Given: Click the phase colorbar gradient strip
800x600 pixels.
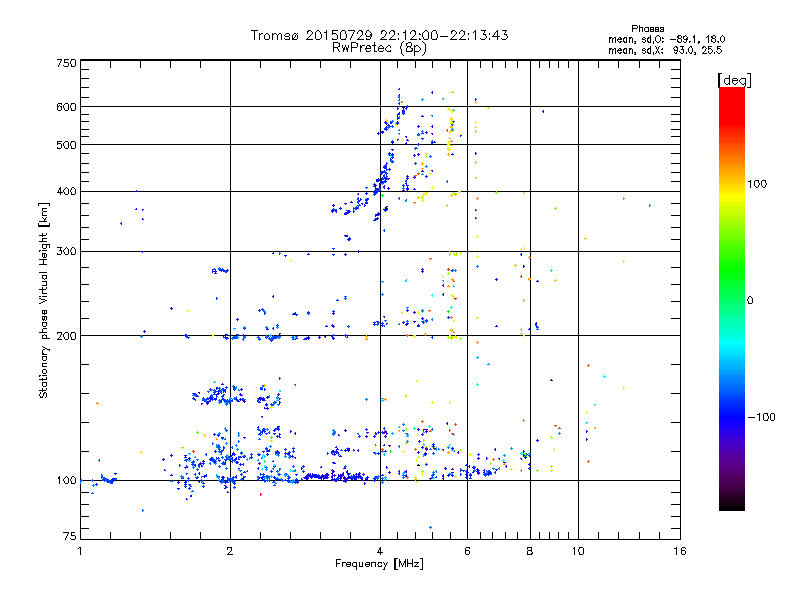Looking at the screenshot, I should tap(732, 299).
